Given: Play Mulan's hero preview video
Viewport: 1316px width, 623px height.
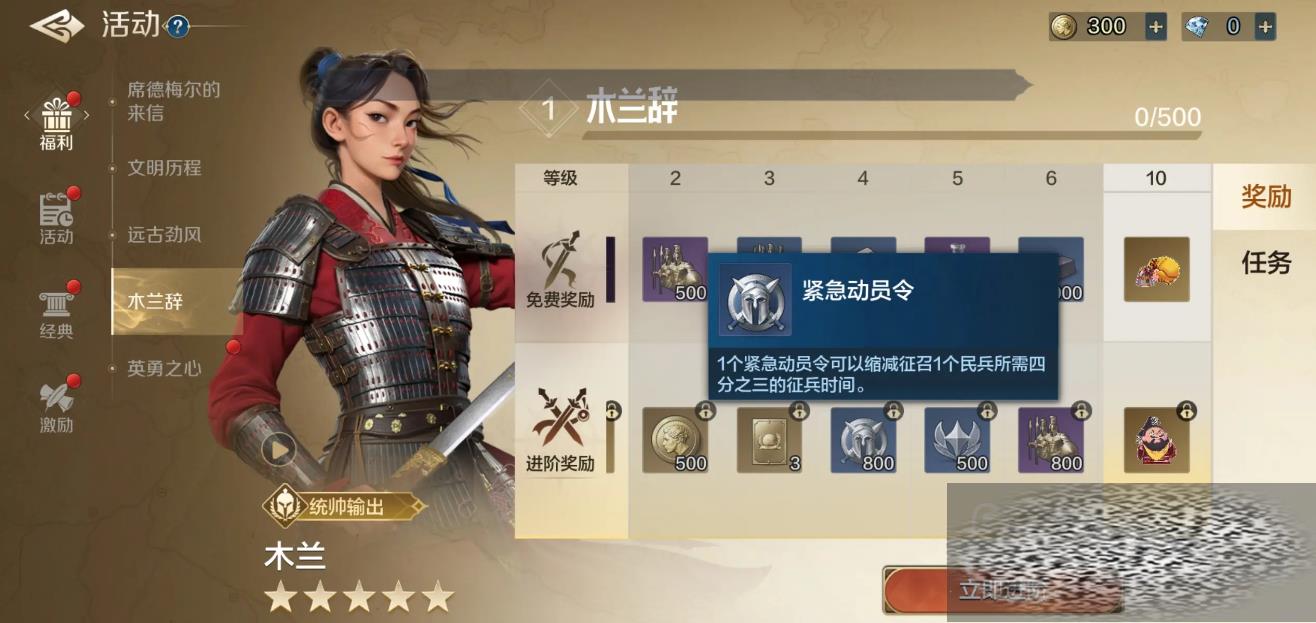Looking at the screenshot, I should point(279,449).
